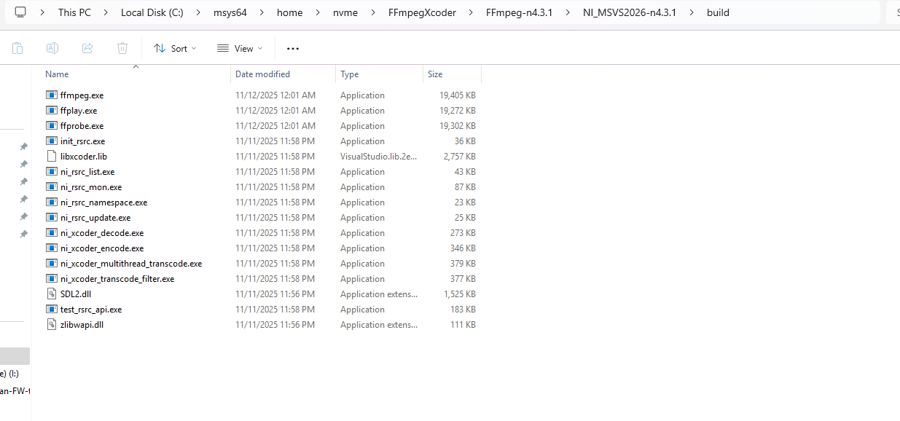Image resolution: width=900 pixels, height=421 pixels.
Task: Click the 19,405 KB size cell
Action: coord(457,95)
